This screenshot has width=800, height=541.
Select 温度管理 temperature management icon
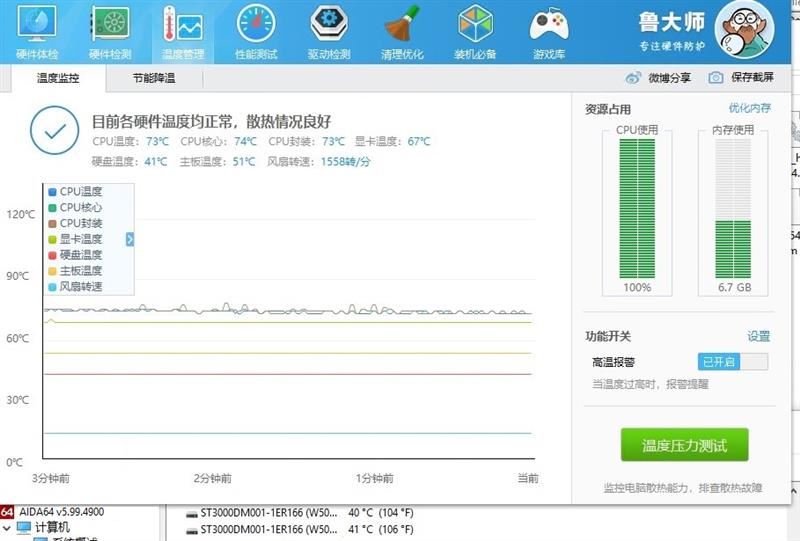point(183,23)
